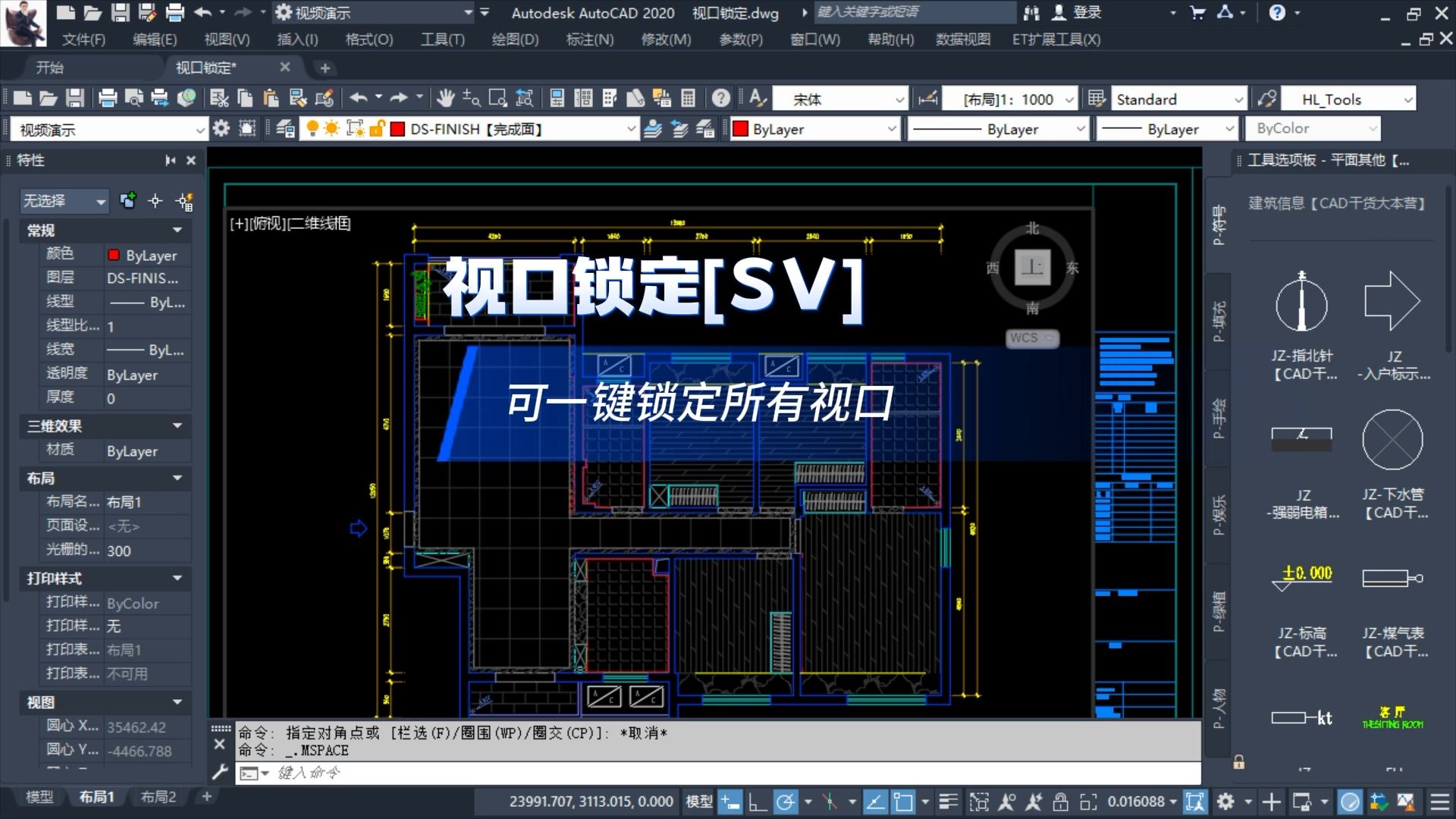Screen dimensions: 1456x819
Task: Click the Zoom Window toolbar icon
Action: click(497, 99)
